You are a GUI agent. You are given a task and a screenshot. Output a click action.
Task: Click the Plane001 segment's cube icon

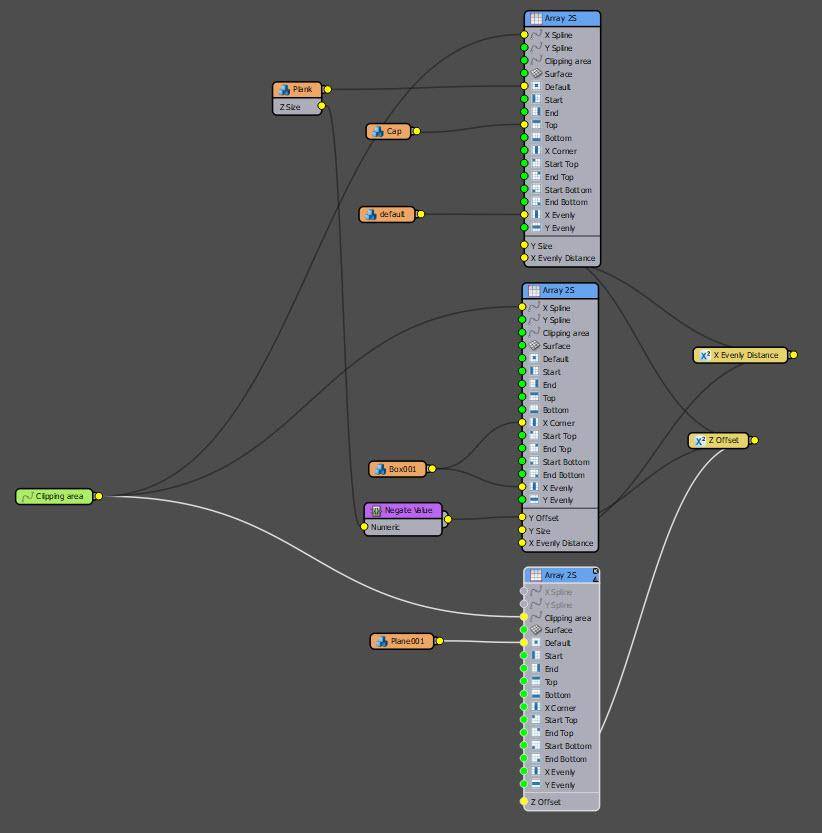382,641
